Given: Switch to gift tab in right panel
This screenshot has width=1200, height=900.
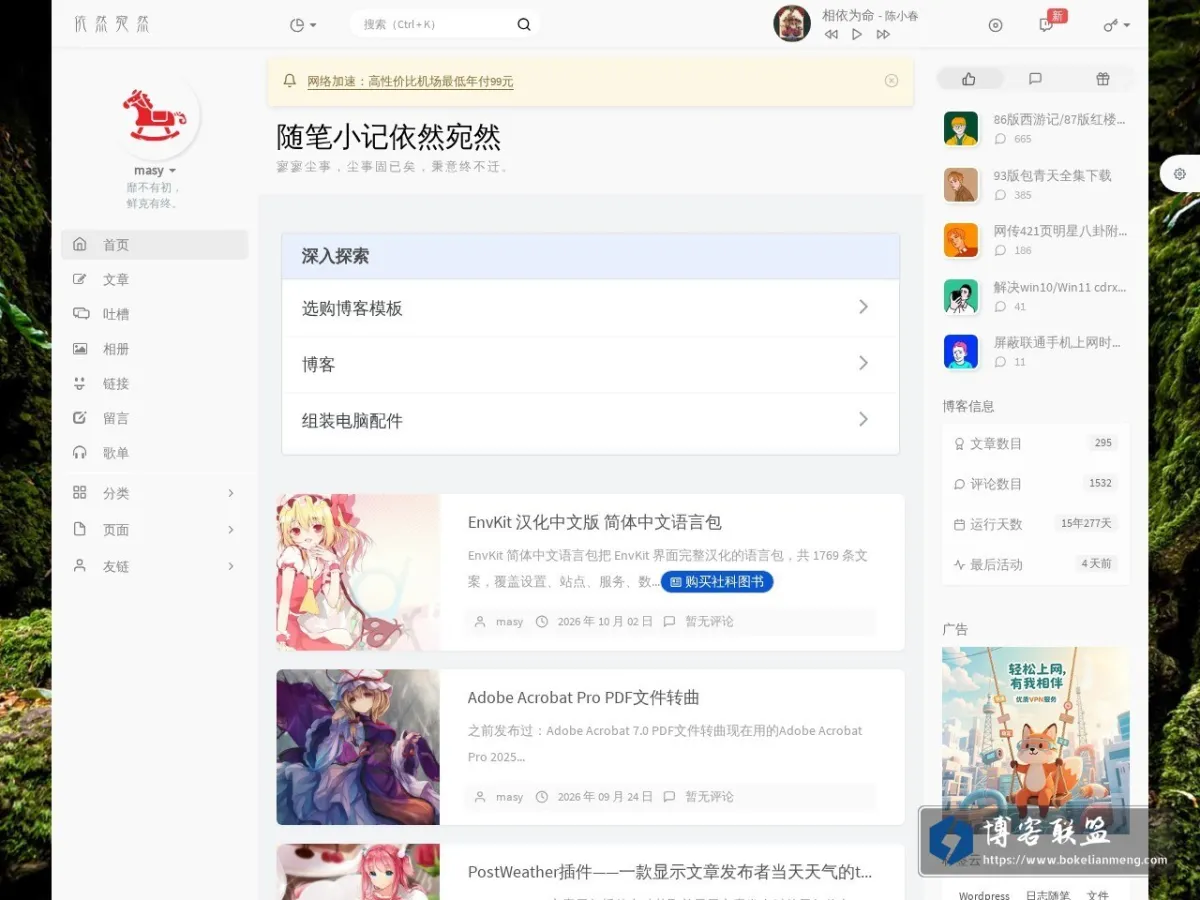Looking at the screenshot, I should 1102,79.
